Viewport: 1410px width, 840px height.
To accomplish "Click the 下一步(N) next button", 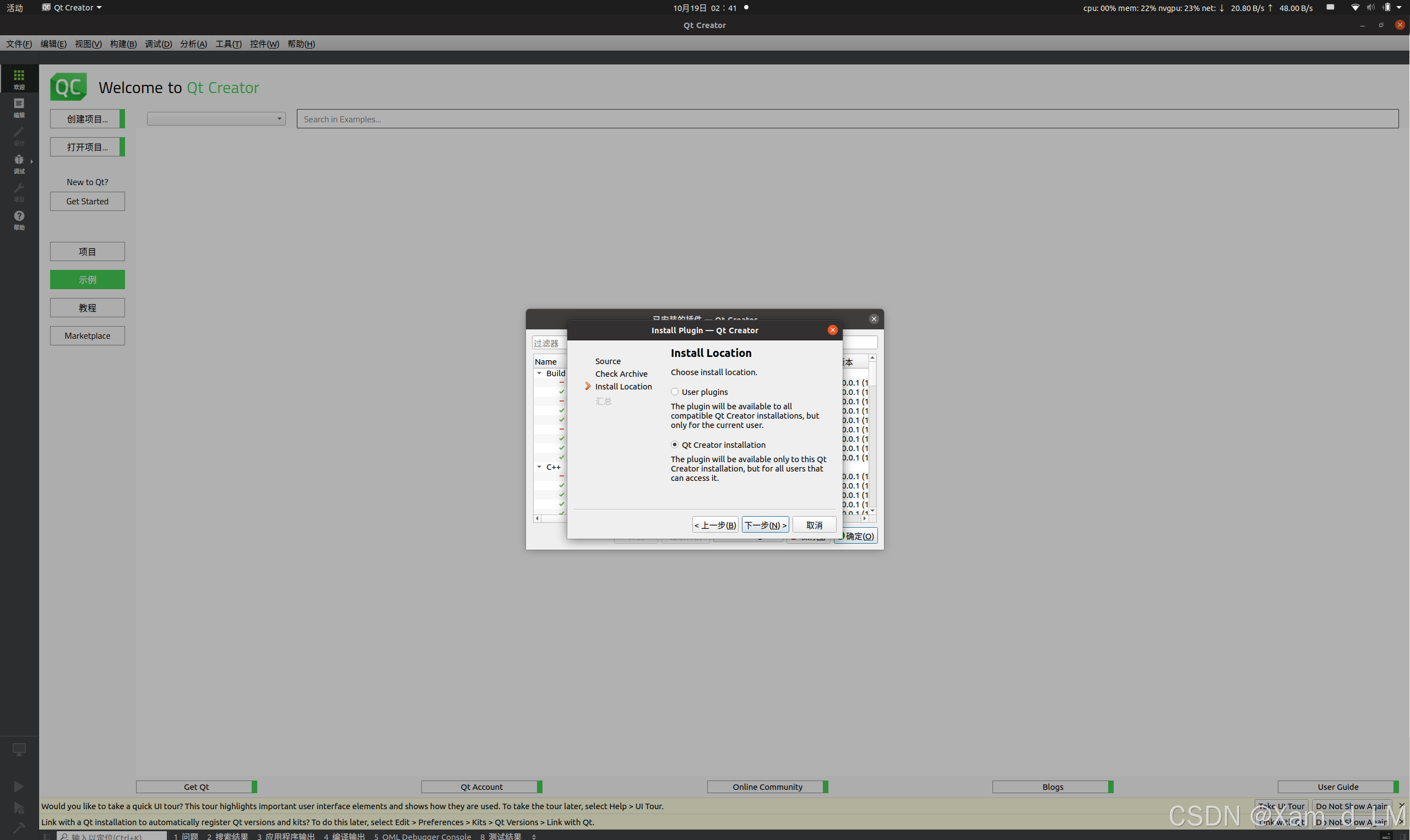I will coord(765,525).
